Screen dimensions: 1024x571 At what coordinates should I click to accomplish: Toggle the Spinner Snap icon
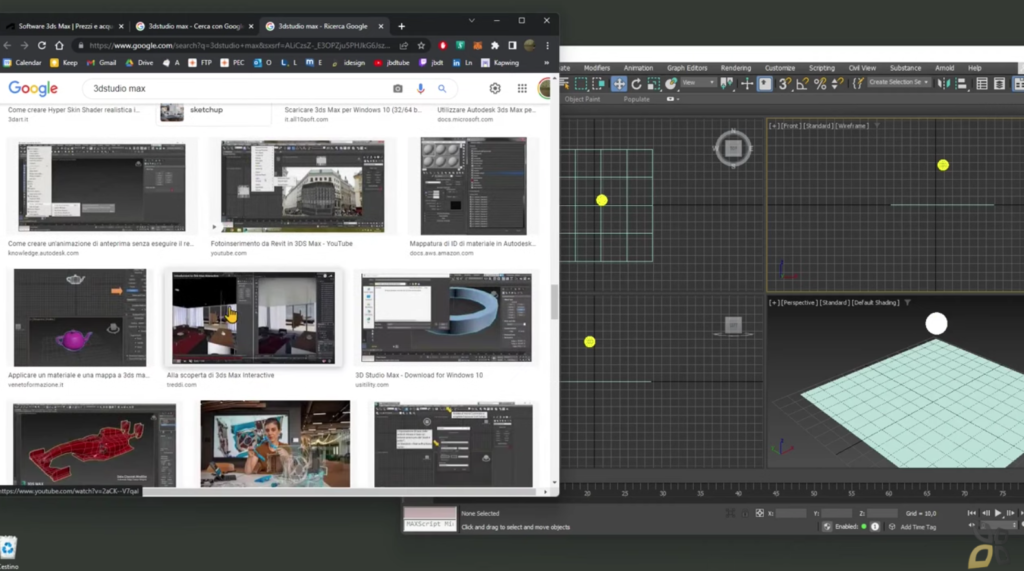pyautogui.click(x=837, y=84)
